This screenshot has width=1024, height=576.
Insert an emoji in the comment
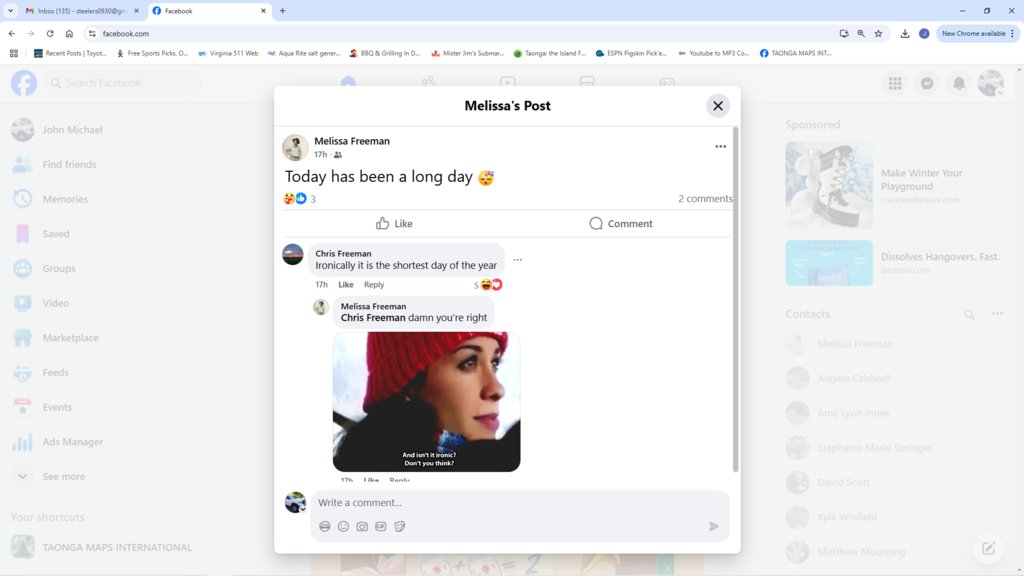click(344, 526)
